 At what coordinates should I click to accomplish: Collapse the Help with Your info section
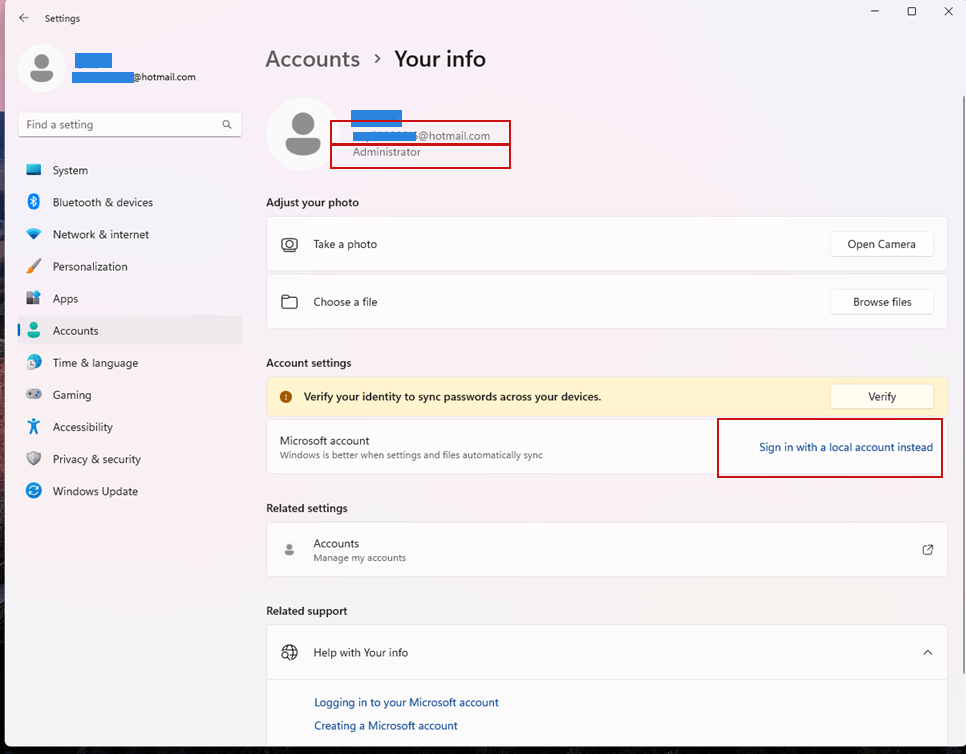(x=927, y=652)
